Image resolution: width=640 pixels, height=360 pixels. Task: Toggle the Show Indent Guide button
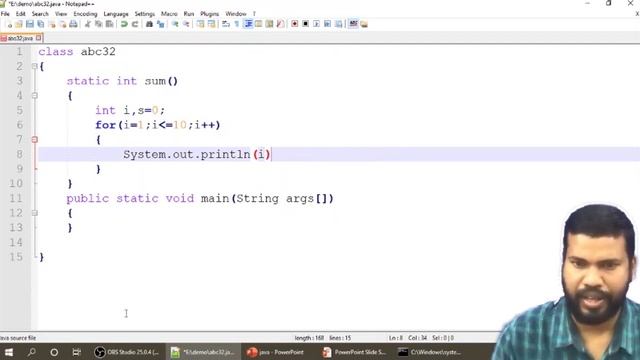(x=248, y=24)
